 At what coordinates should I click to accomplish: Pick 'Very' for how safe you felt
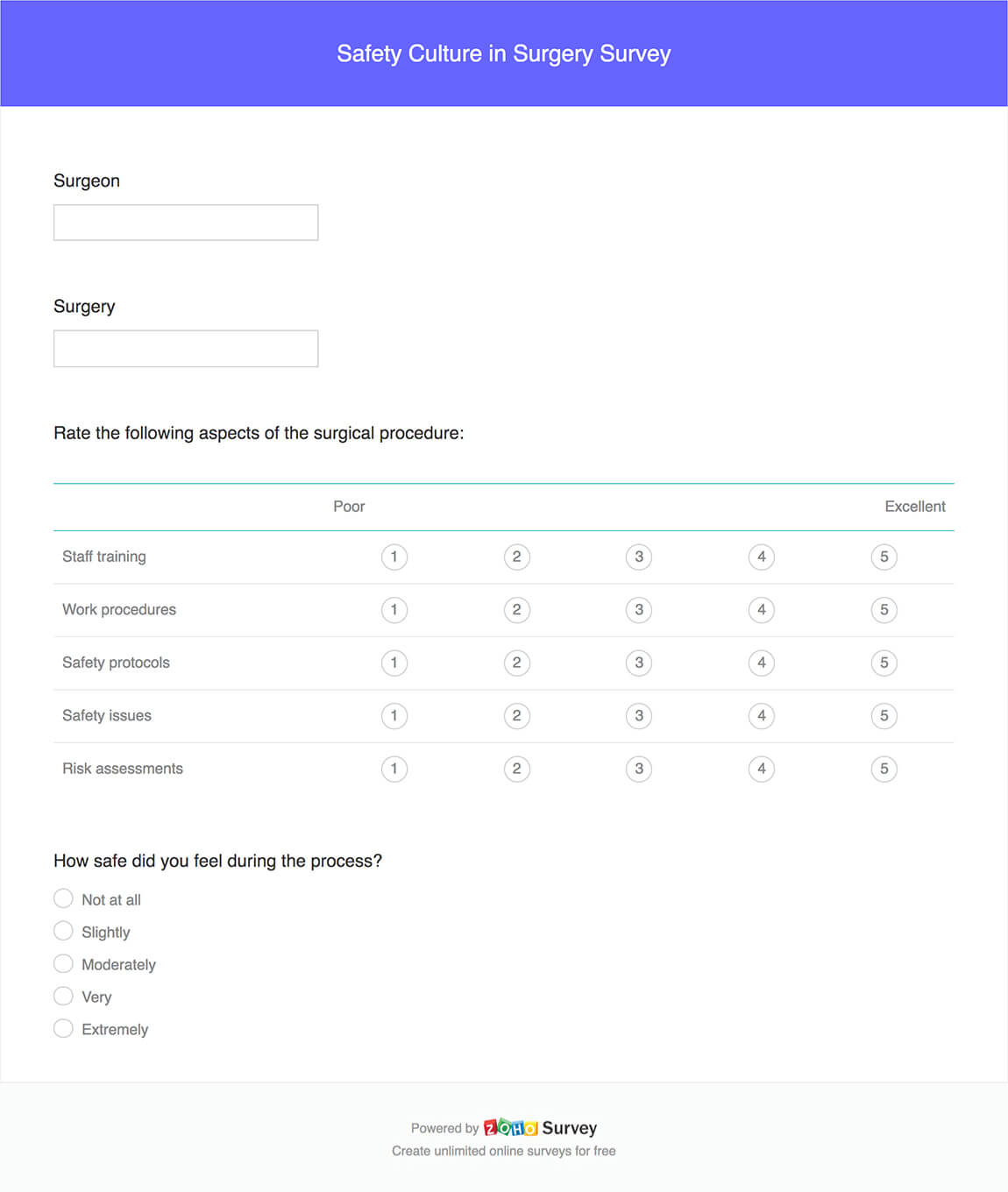[x=63, y=996]
